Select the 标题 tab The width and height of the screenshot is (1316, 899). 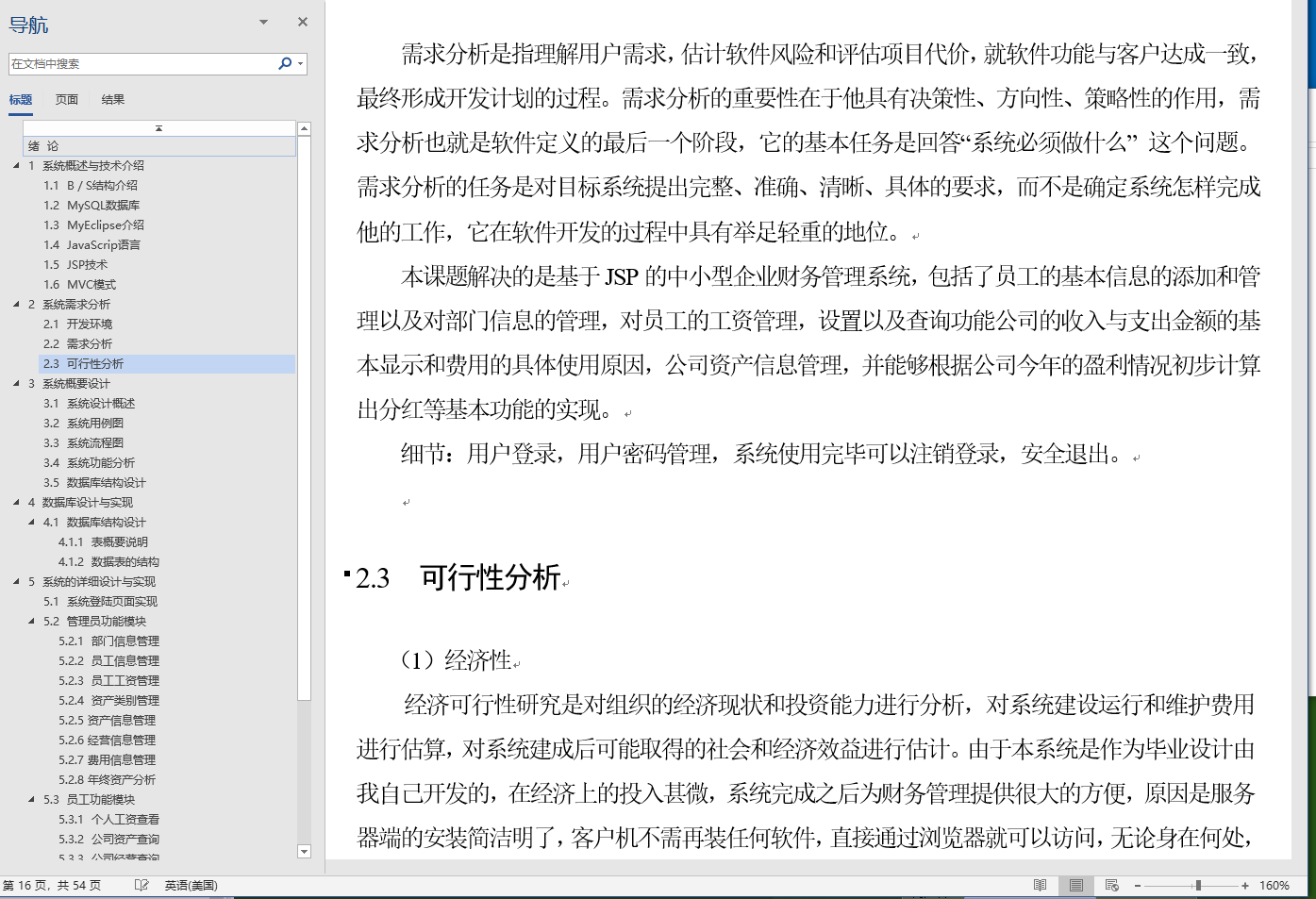point(21,98)
